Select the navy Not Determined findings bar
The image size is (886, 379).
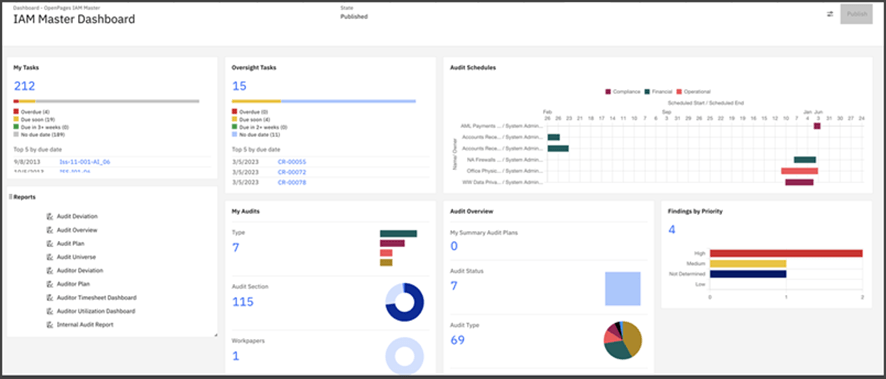pos(748,274)
